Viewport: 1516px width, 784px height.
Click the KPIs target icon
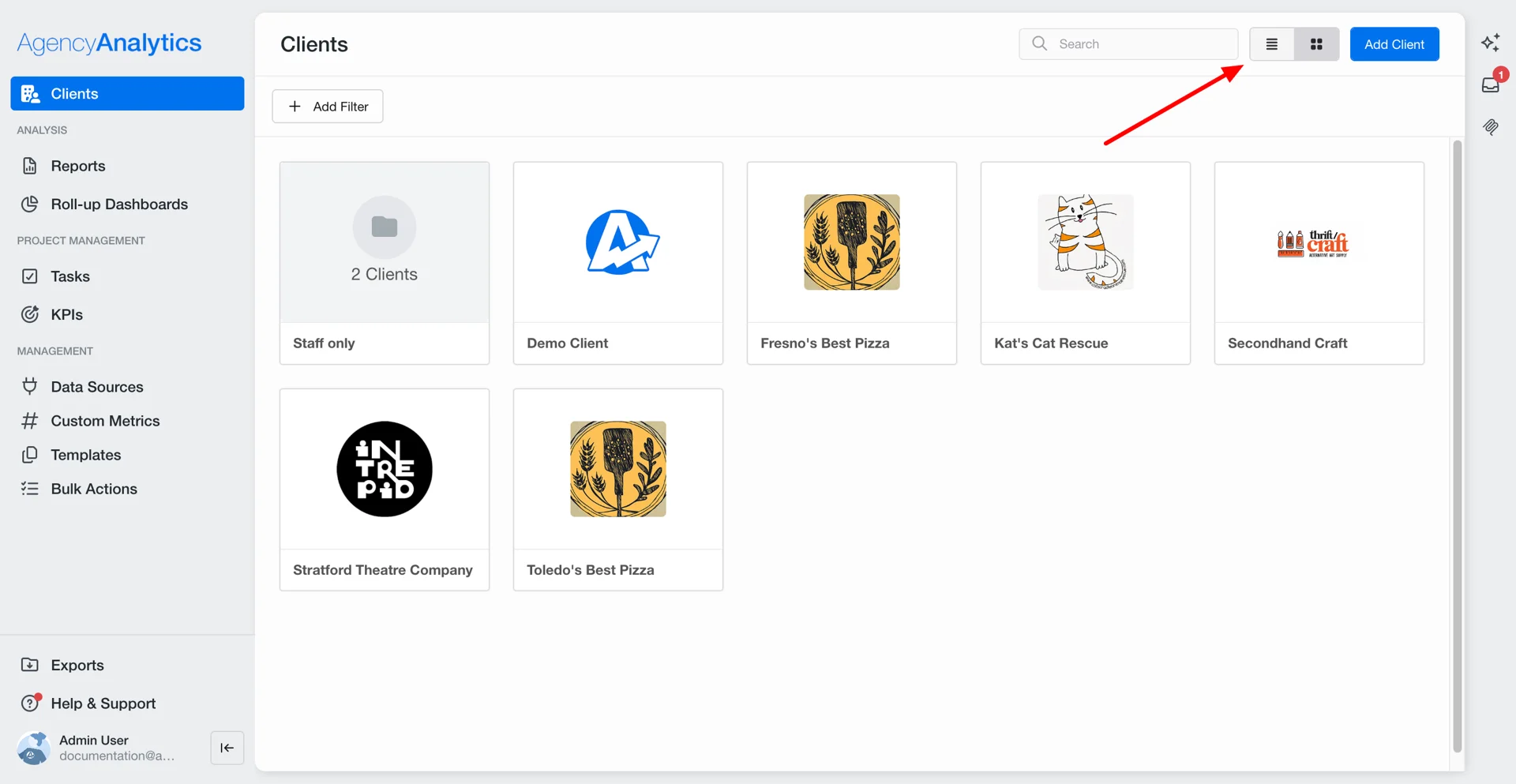click(30, 314)
